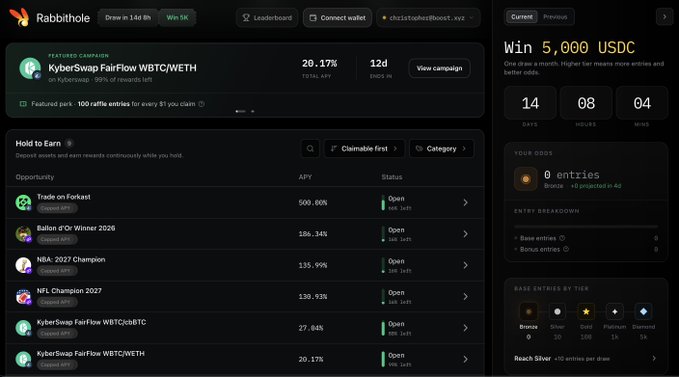Click the Base entries info icon

coord(562,238)
